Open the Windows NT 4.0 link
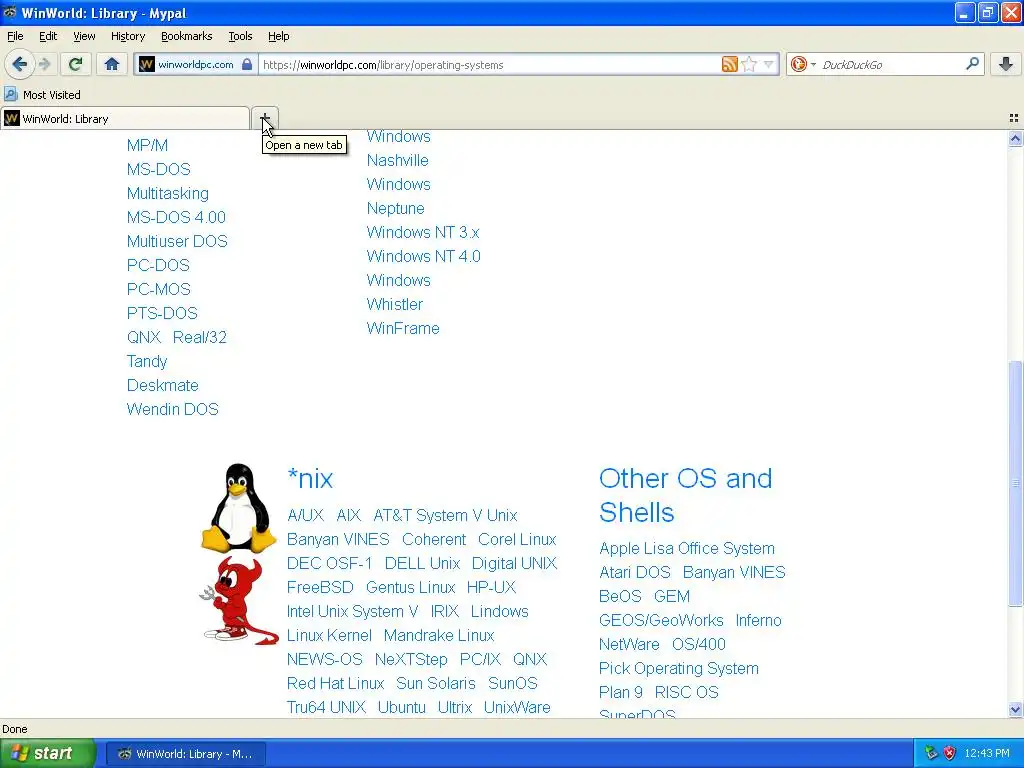1024x768 pixels. (x=423, y=256)
